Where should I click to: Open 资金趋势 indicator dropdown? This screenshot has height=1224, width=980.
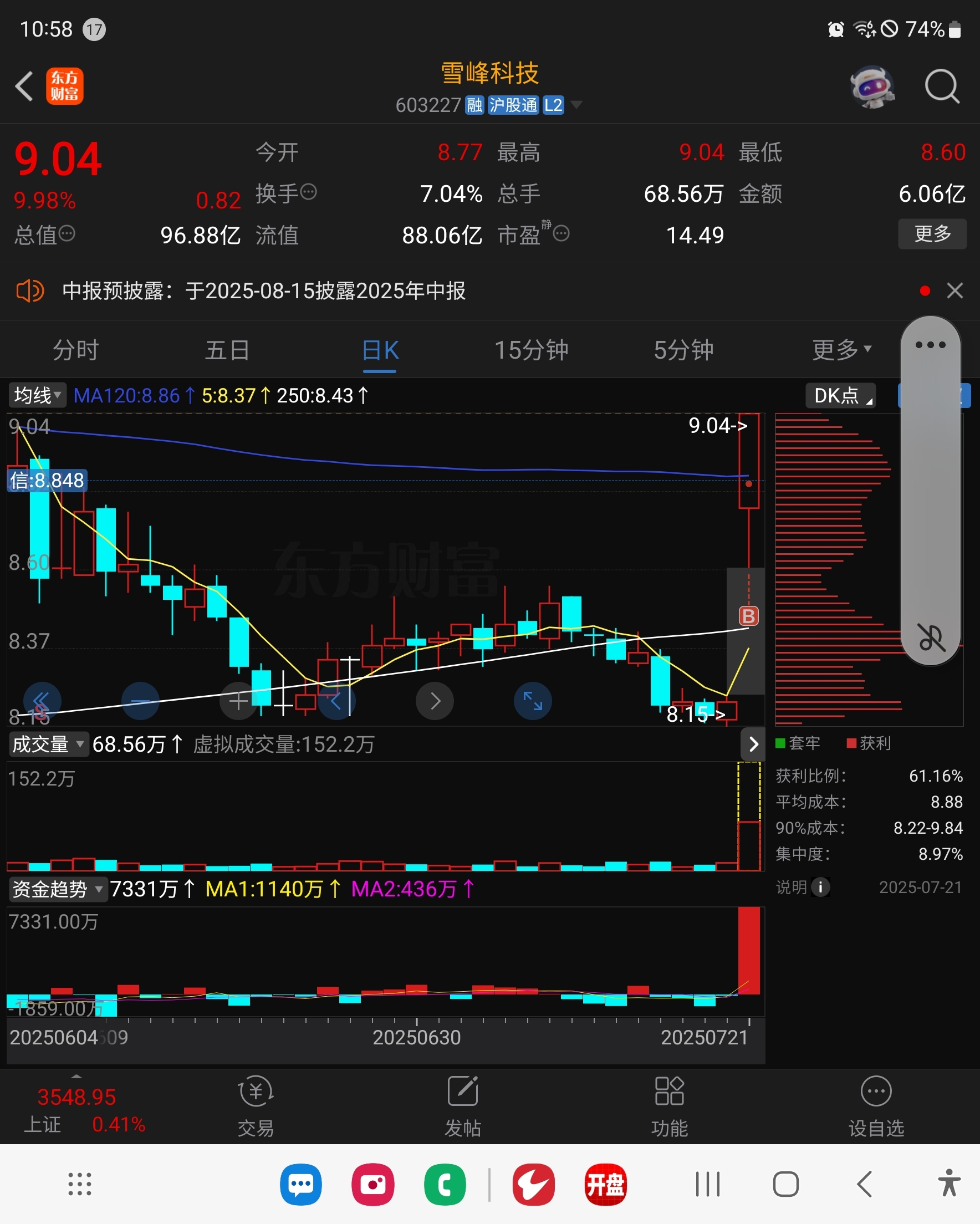click(58, 889)
